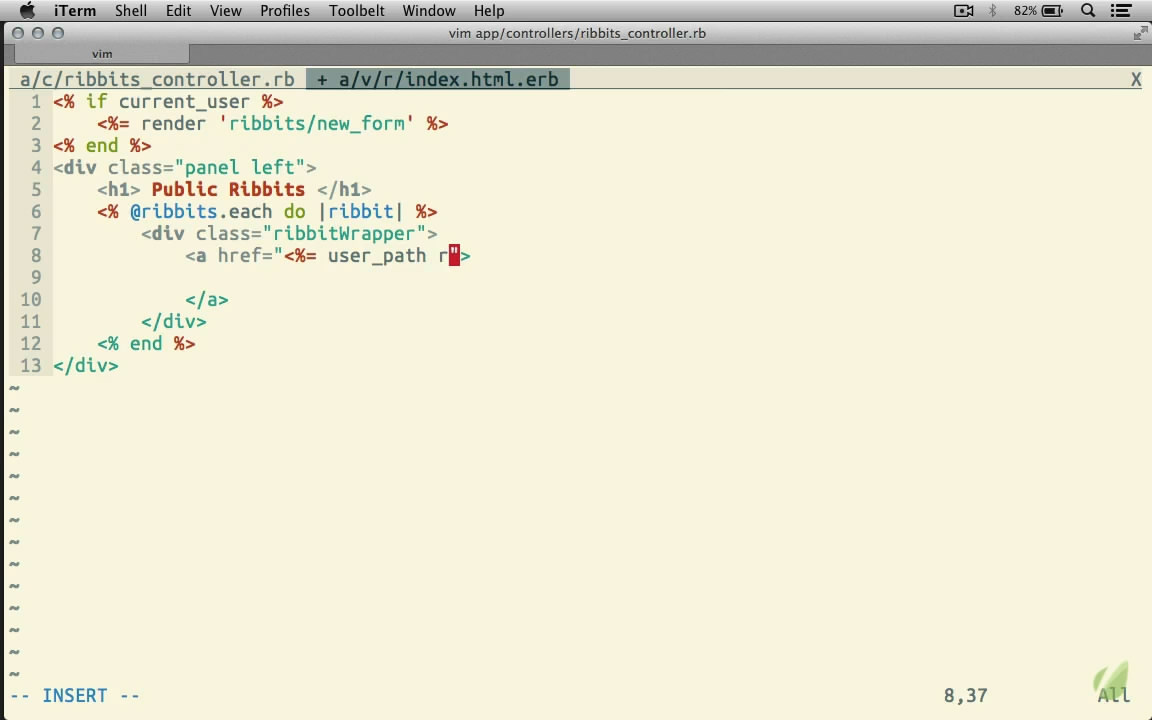Switch to a/c/ribbits_controller.rb vim tab
1152x720 pixels.
(x=157, y=79)
